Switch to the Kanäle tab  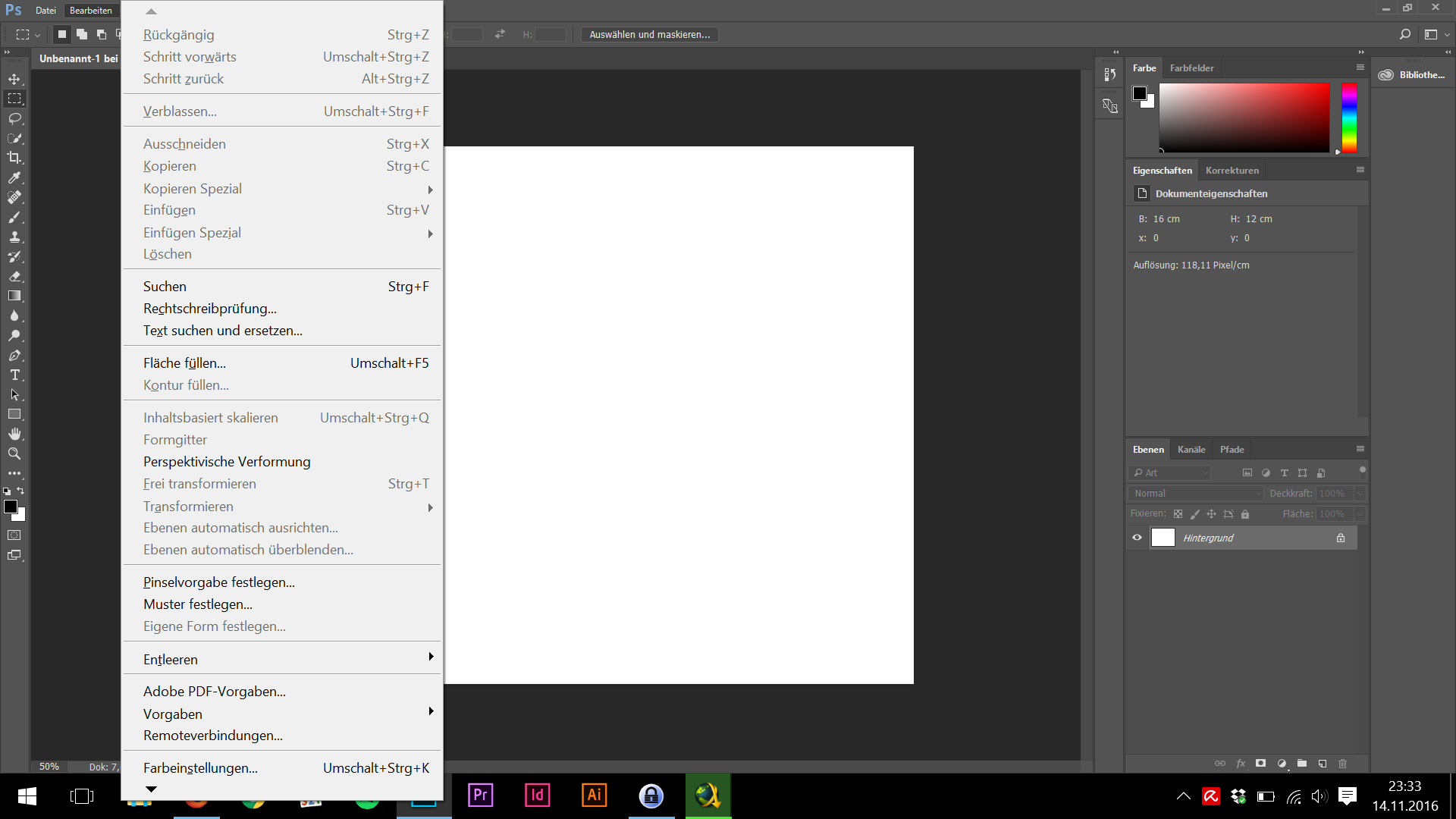(x=1191, y=450)
